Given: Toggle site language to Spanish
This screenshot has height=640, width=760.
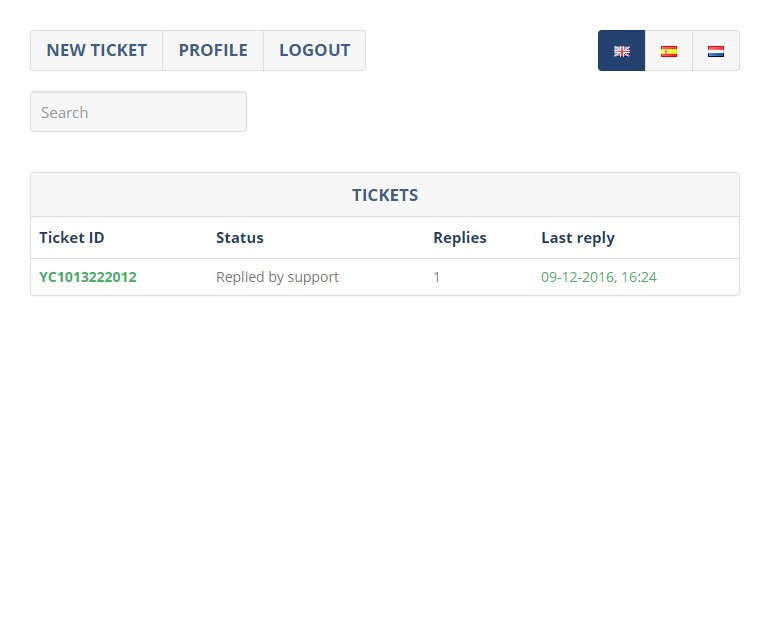Looking at the screenshot, I should 668,50.
